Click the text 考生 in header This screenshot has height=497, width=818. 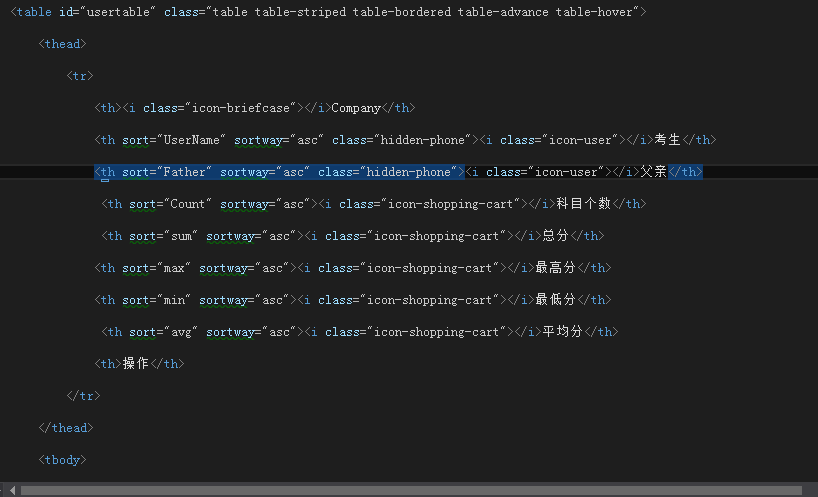click(667, 140)
